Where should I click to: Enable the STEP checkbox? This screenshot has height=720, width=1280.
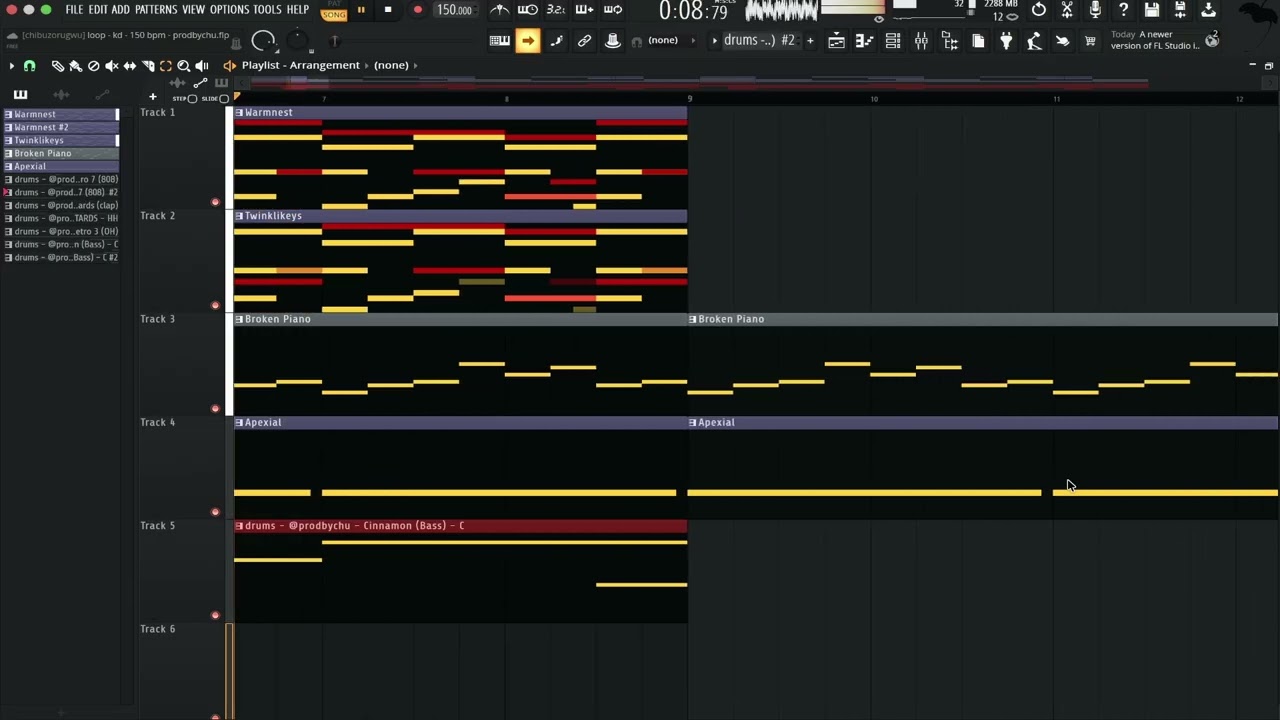(193, 99)
